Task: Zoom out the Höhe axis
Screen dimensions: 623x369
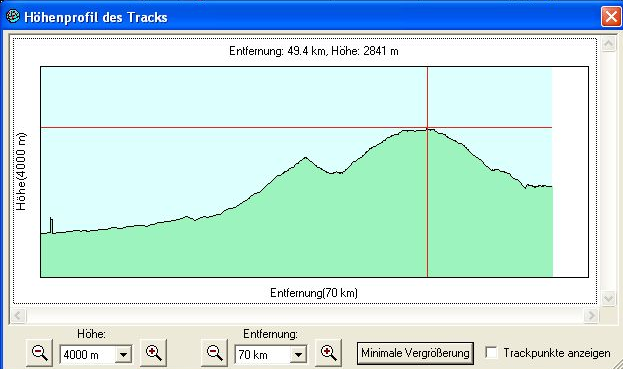Action: click(x=39, y=353)
